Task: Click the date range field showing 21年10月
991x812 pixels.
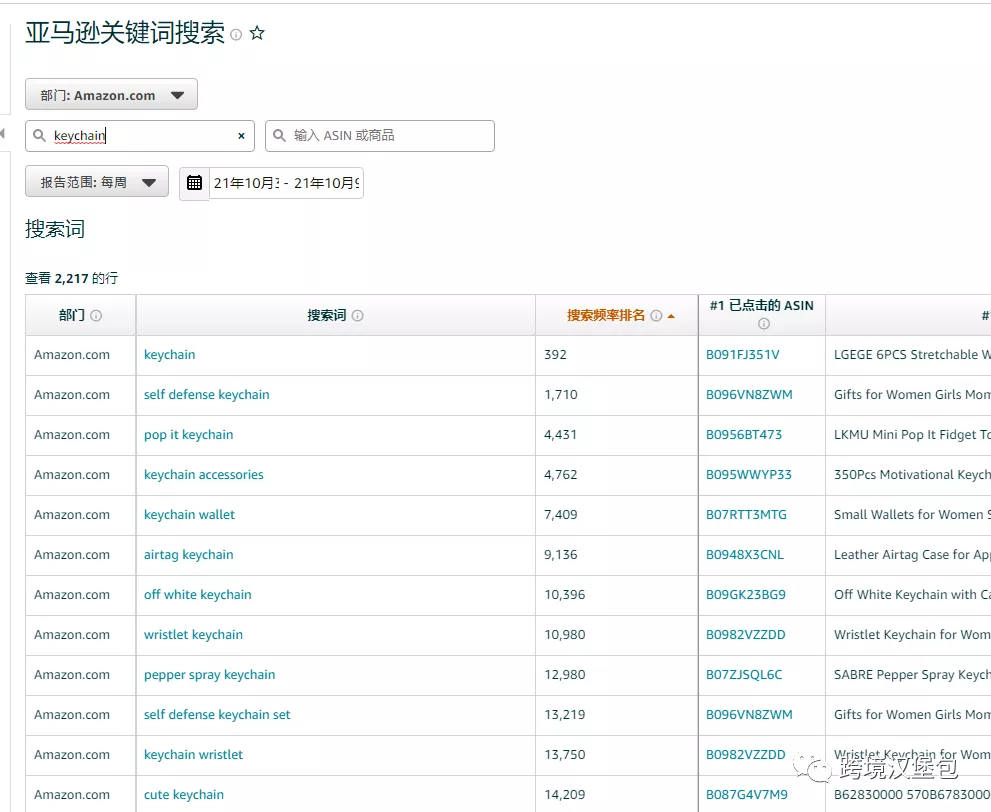Action: pyautogui.click(x=285, y=183)
